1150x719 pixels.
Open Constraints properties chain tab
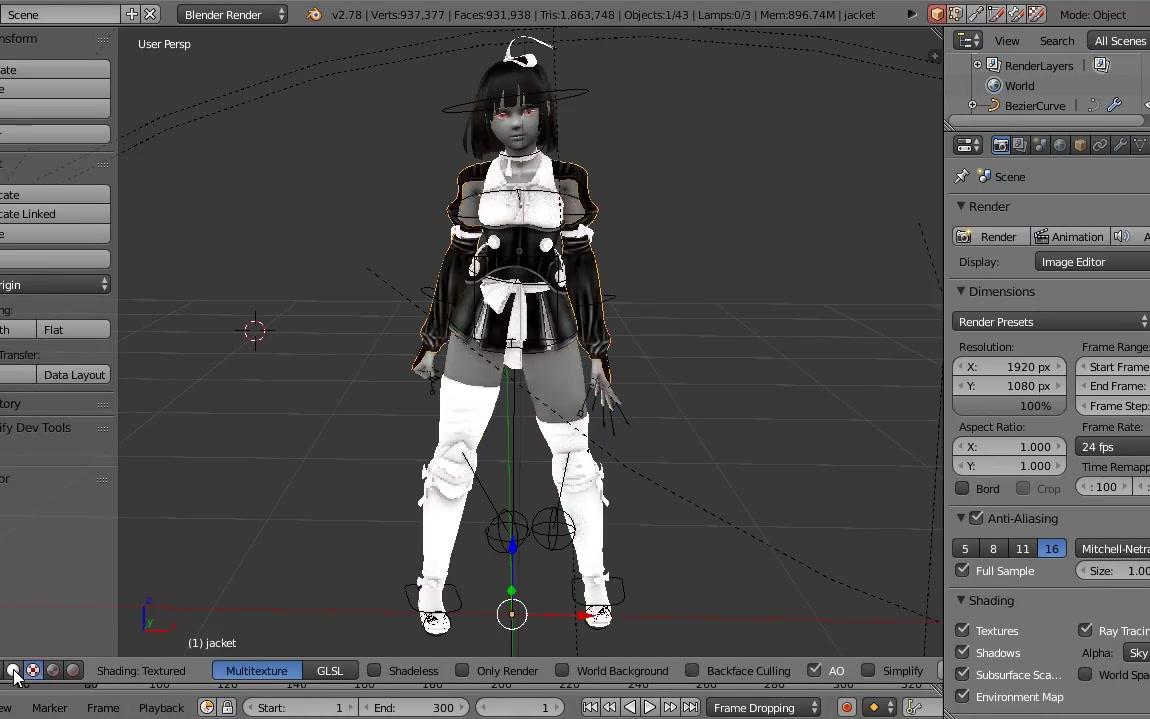tap(1099, 145)
